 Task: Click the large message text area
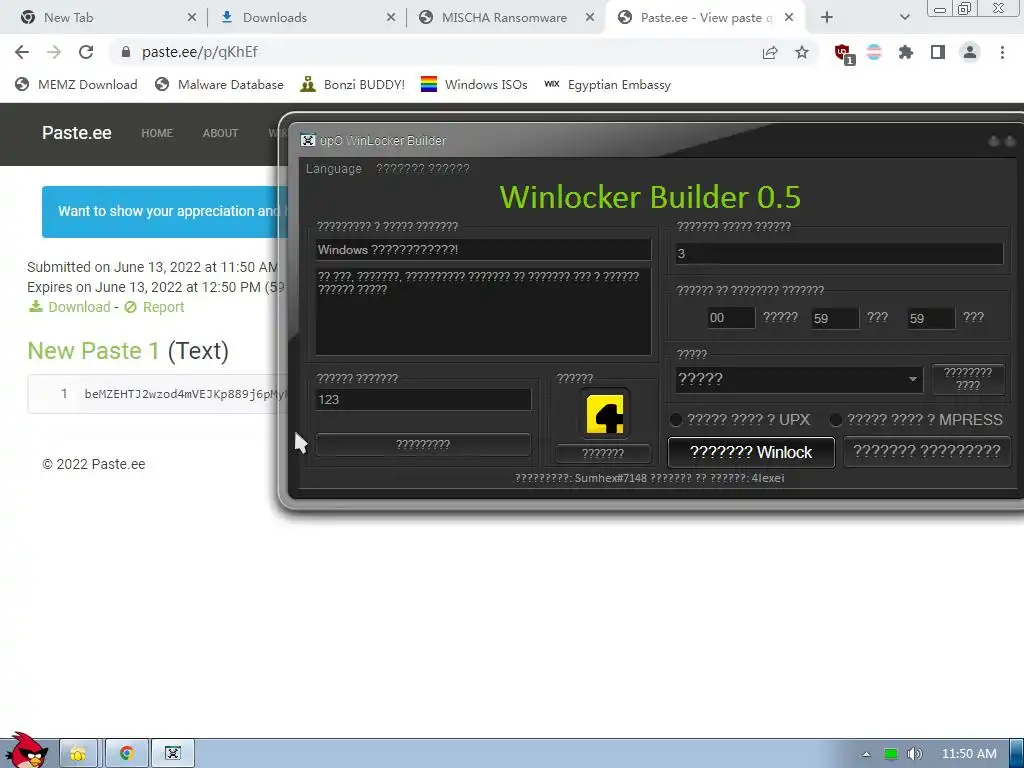[483, 312]
